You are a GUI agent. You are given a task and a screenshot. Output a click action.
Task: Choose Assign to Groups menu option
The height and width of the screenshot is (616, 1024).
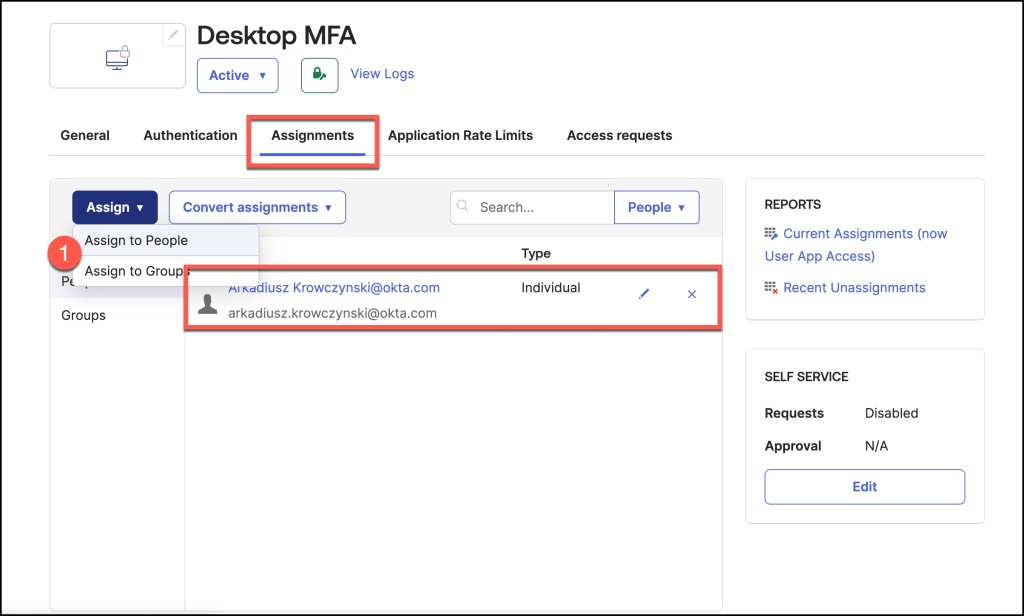pos(136,271)
